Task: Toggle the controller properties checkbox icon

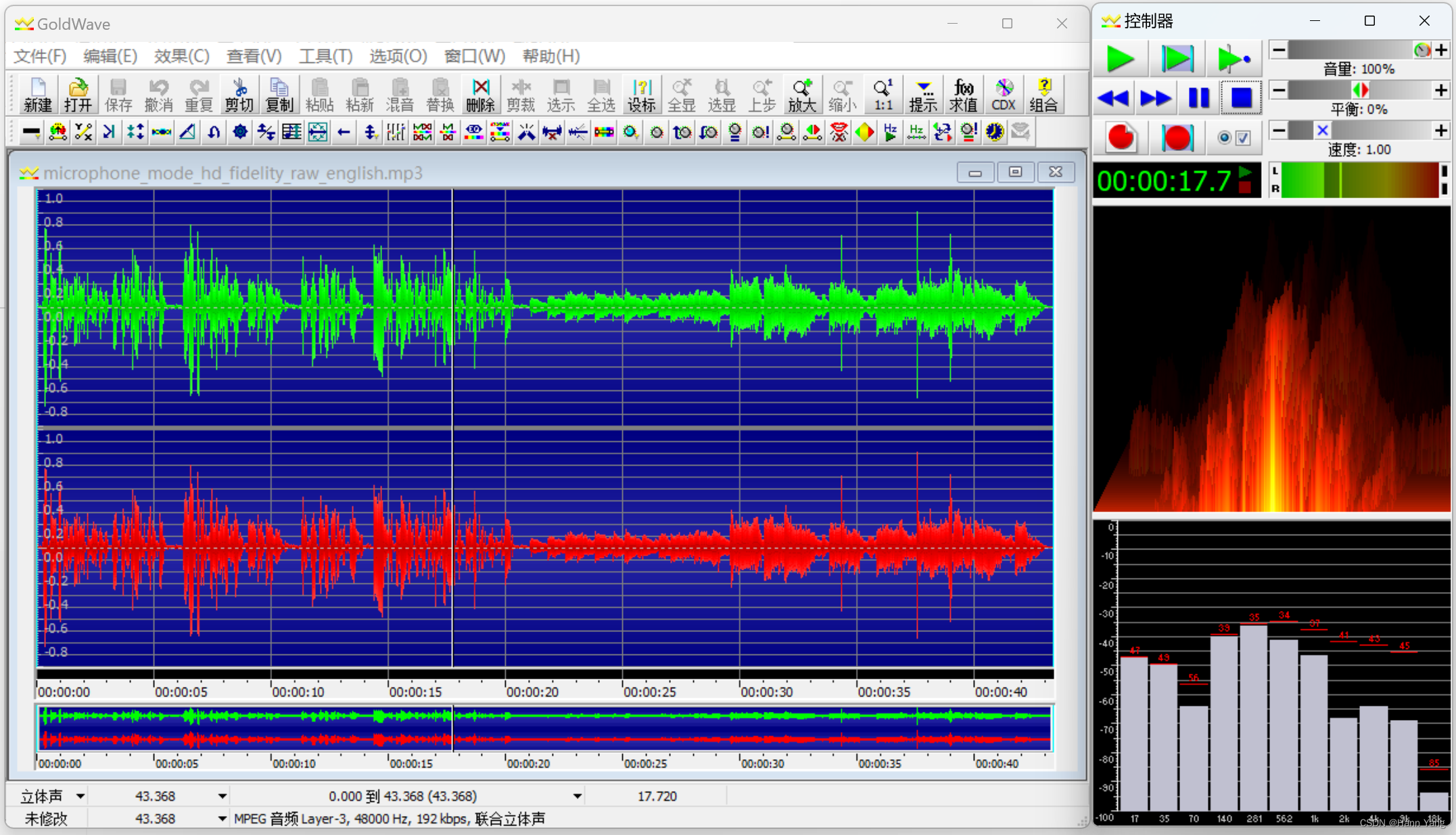Action: pos(1234,138)
